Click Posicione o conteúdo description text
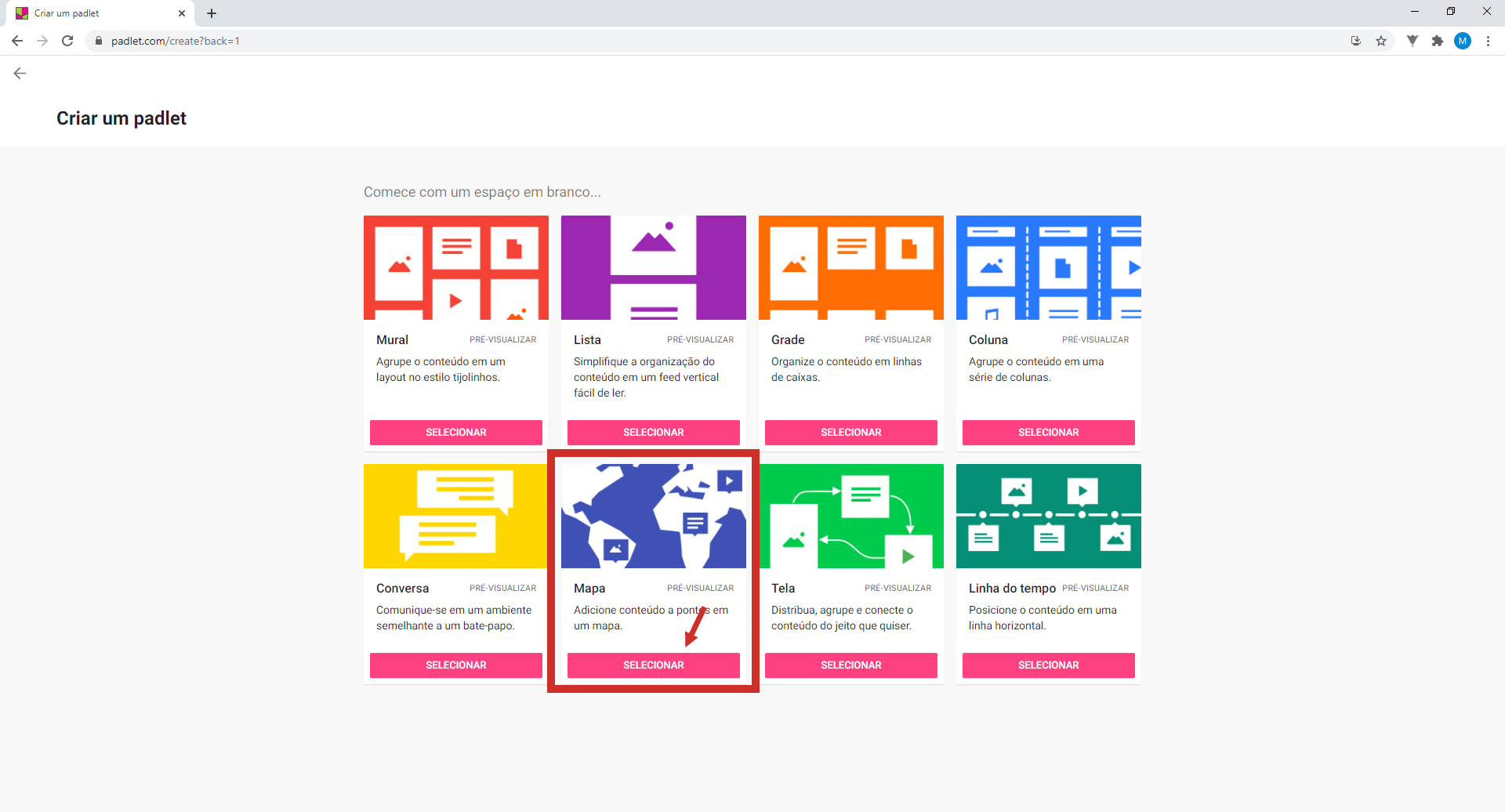 click(1043, 618)
